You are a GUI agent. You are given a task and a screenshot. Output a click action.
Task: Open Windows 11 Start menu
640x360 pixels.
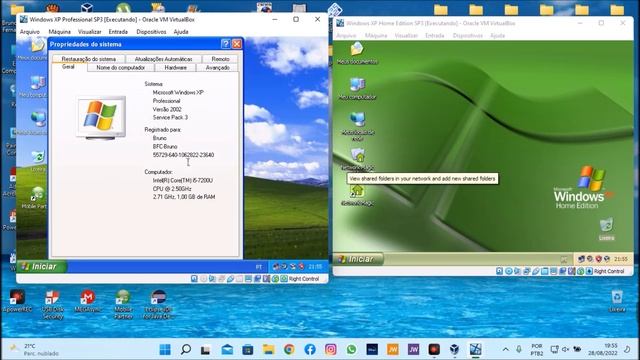point(165,349)
